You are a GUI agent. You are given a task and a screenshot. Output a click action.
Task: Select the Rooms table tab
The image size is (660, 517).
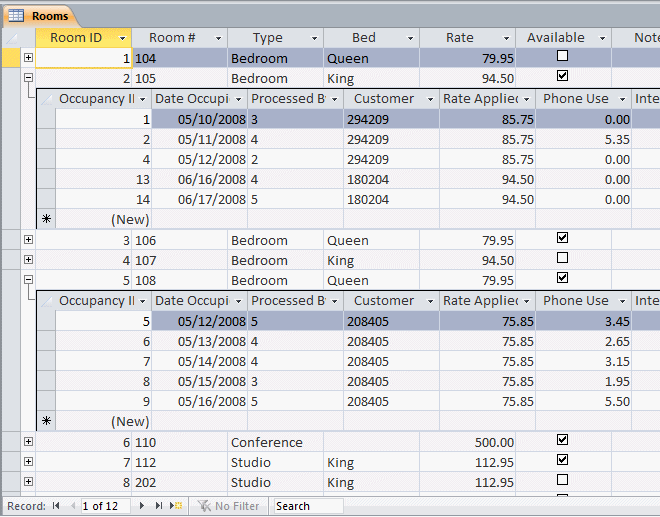pyautogui.click(x=40, y=16)
